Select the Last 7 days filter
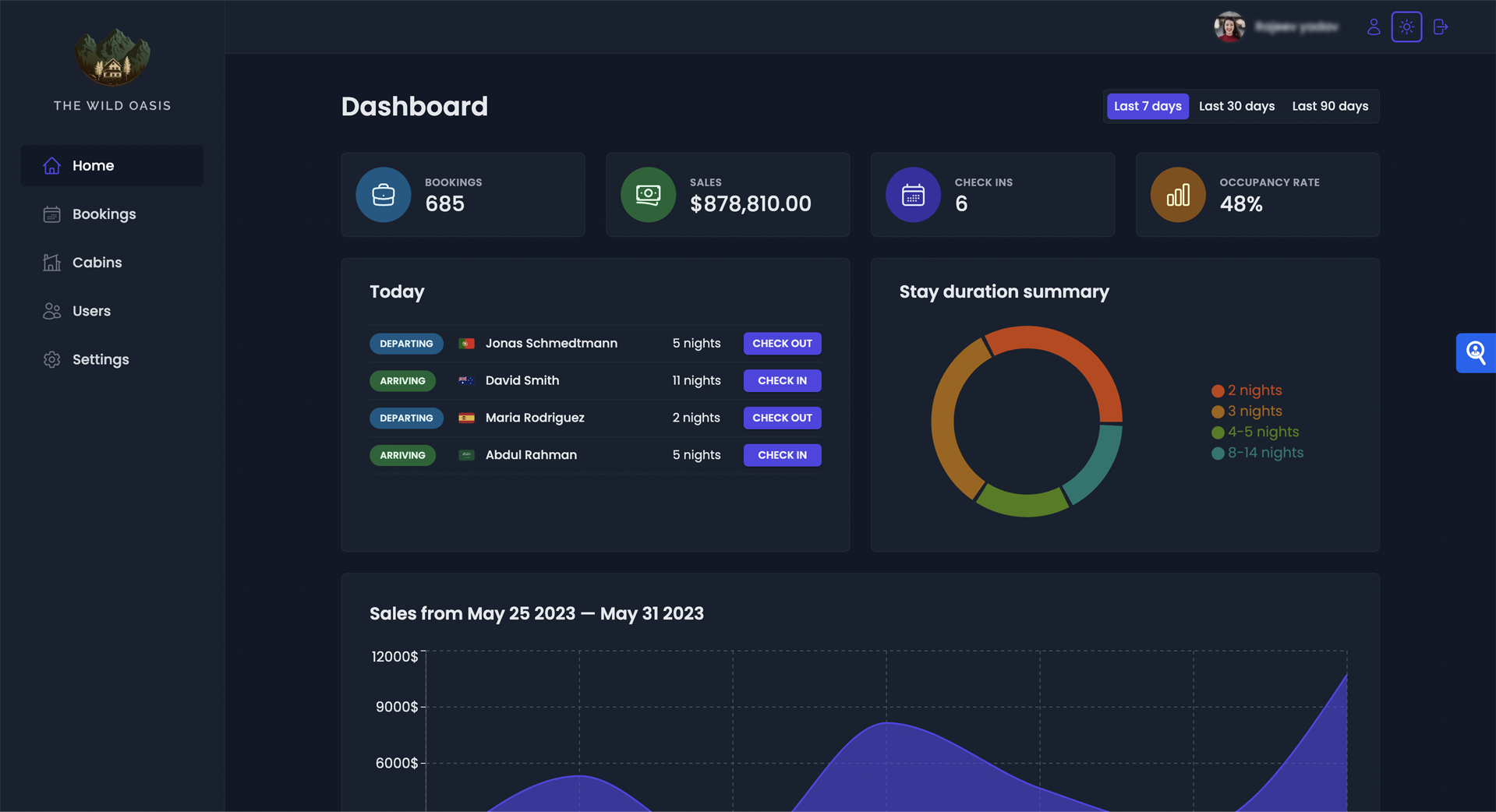The height and width of the screenshot is (812, 1496). click(x=1148, y=106)
